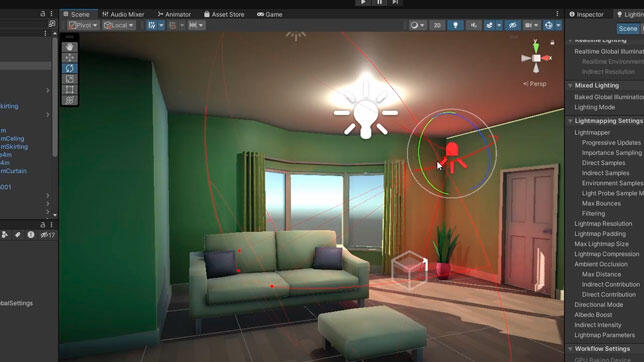Toggle the Gizmos button
Viewport: 644px width, 362px height.
549,25
